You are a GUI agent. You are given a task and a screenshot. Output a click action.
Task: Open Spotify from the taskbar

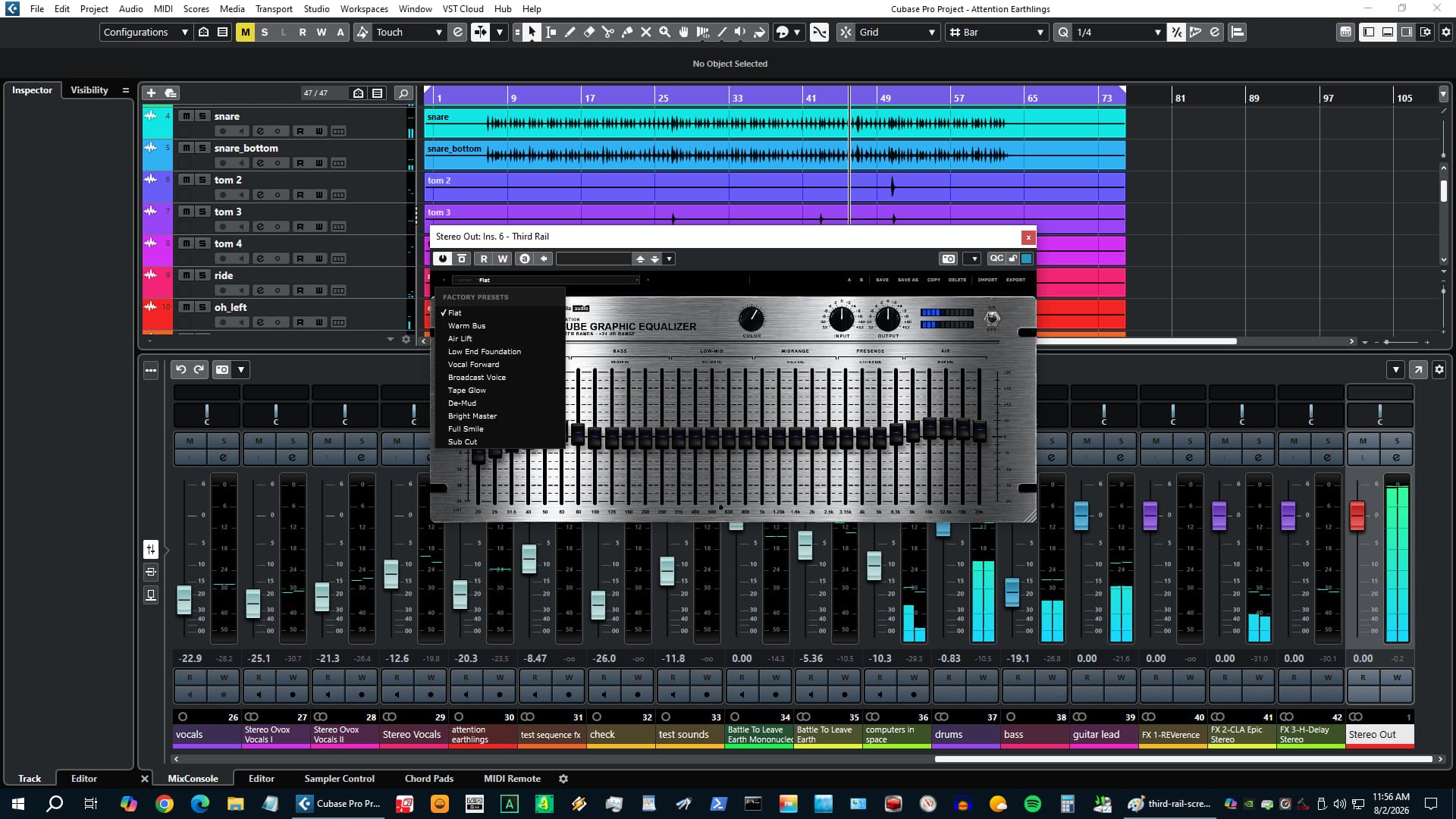[1032, 804]
